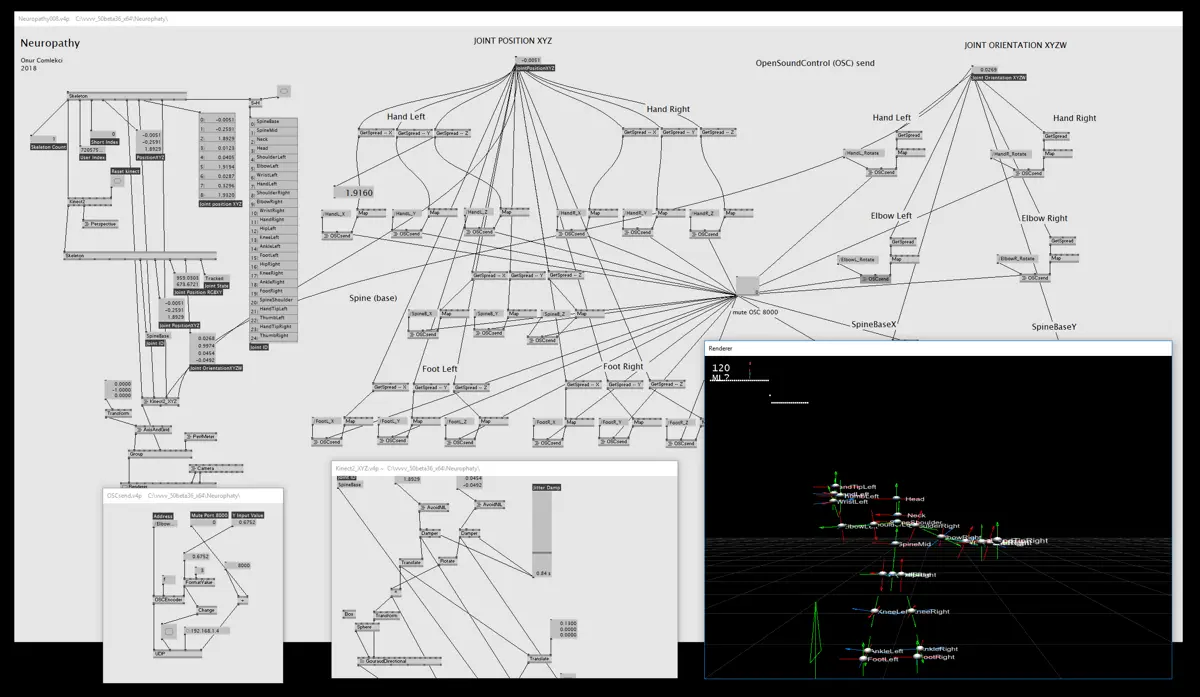Select the Change node in OSCsend window
This screenshot has height=697, width=1200.
(206, 610)
